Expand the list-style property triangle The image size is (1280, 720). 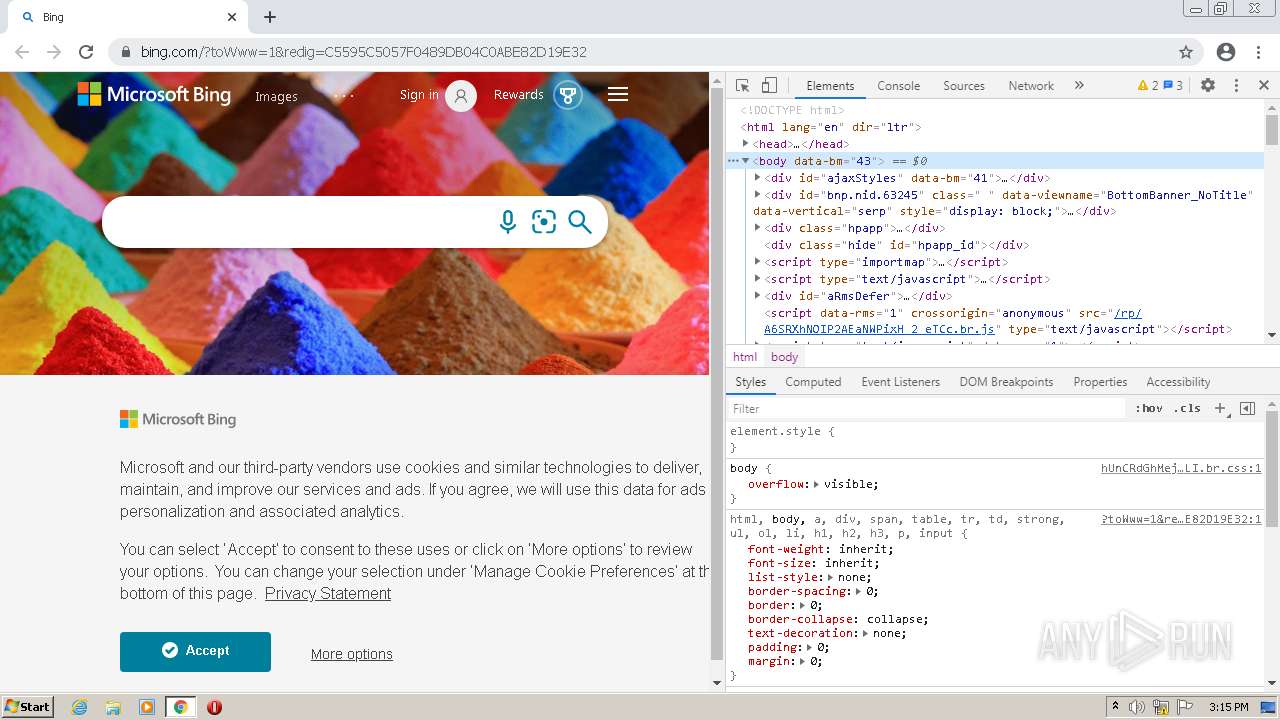tap(831, 577)
